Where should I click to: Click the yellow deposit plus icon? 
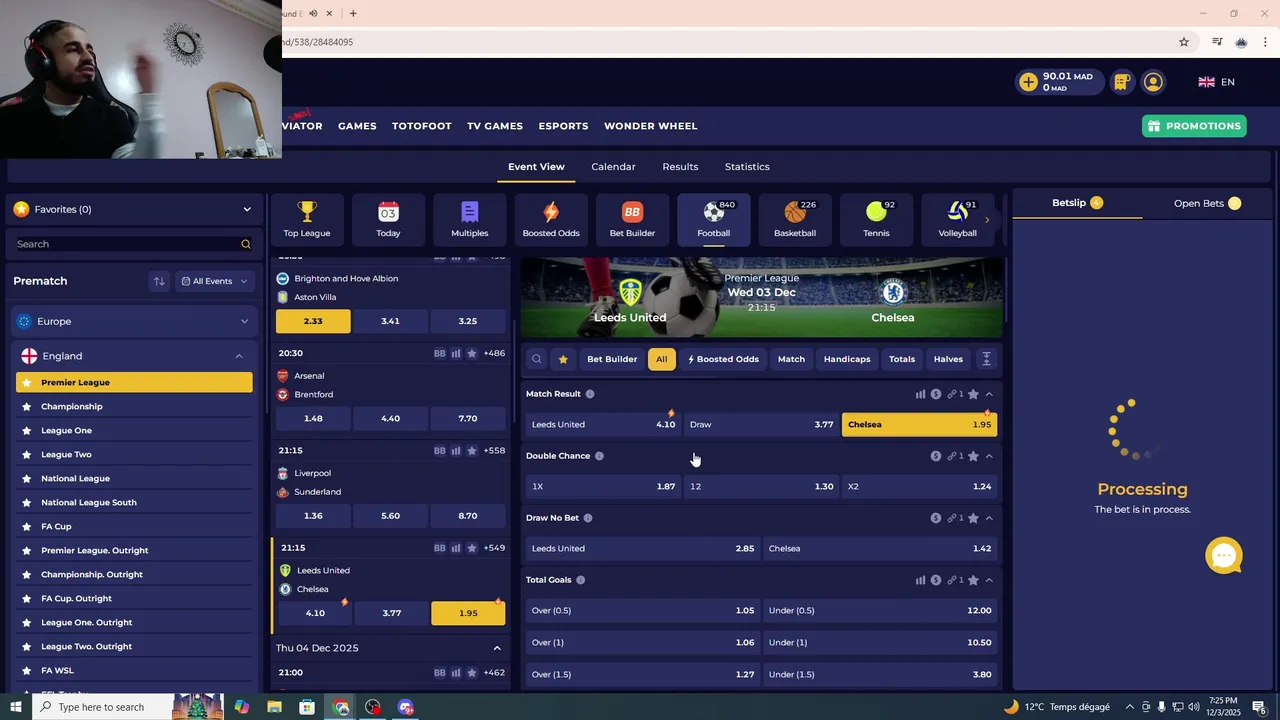coord(1028,82)
